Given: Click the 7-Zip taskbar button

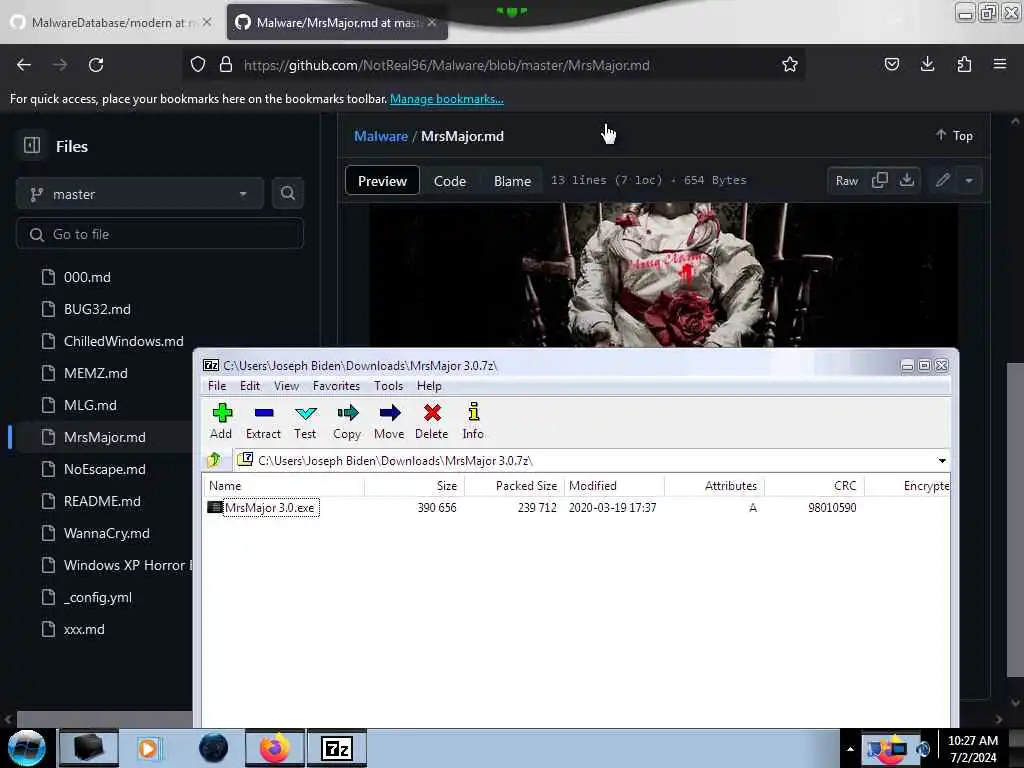Looking at the screenshot, I should 337,748.
